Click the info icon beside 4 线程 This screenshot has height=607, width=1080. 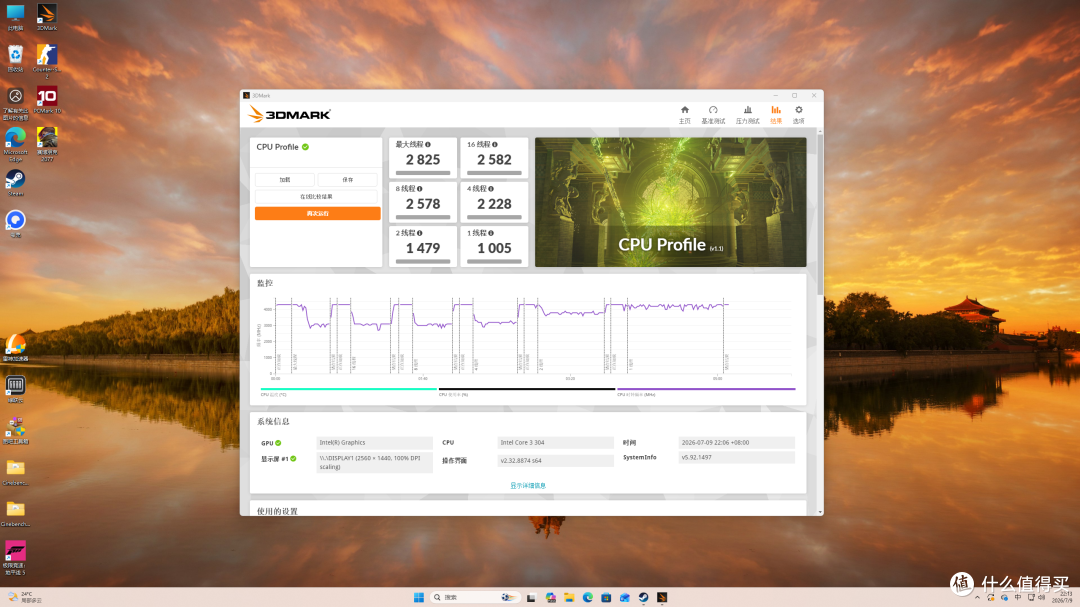coord(490,189)
